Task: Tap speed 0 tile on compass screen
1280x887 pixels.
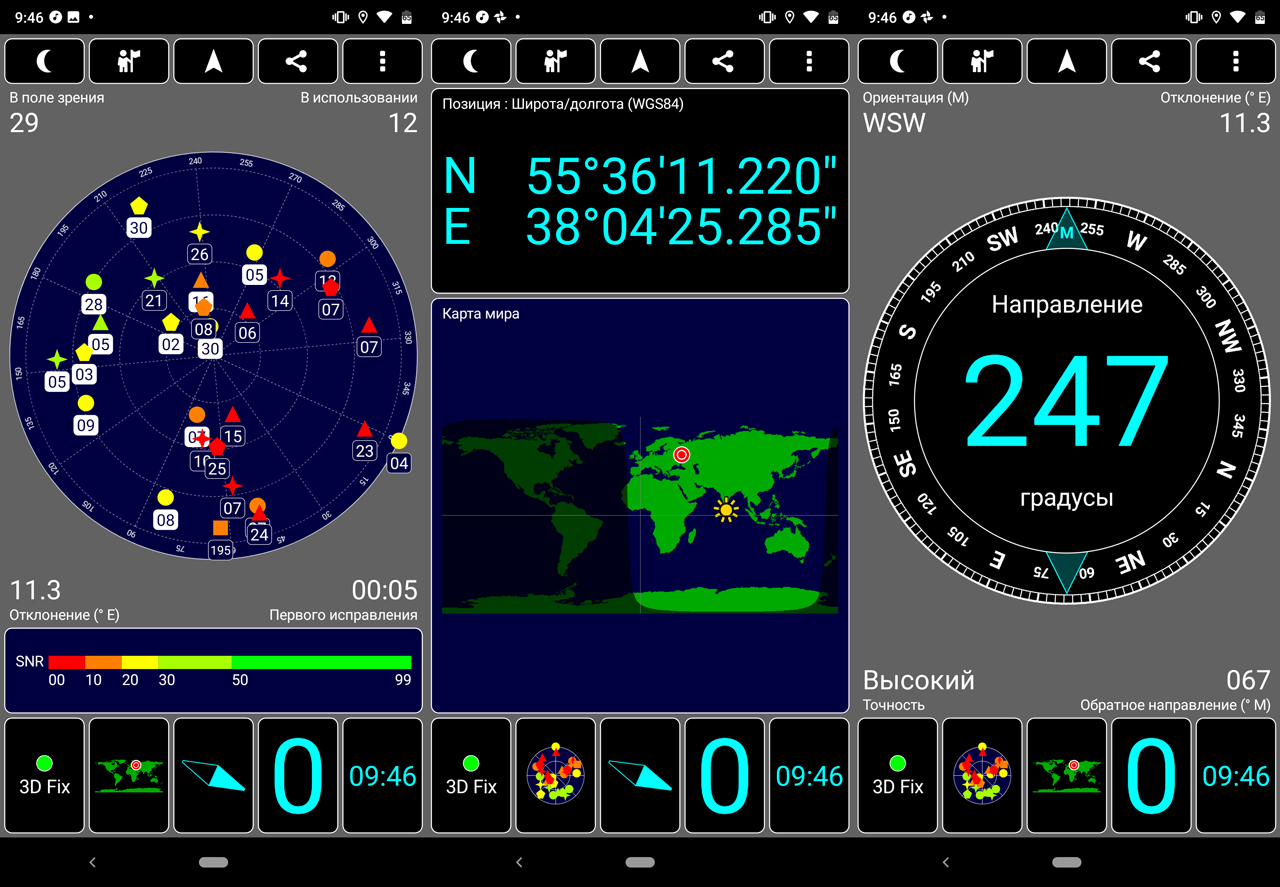Action: click(1151, 775)
